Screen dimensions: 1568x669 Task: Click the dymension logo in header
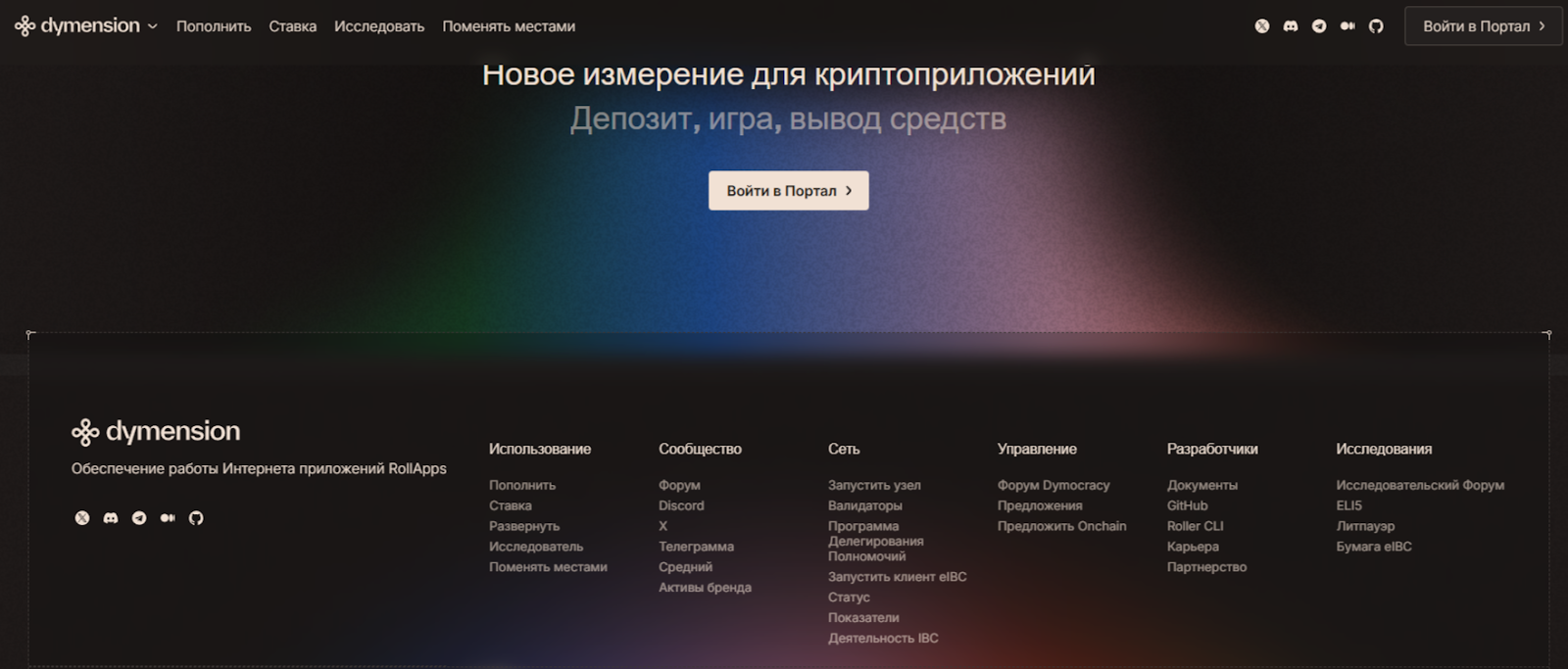click(x=77, y=26)
